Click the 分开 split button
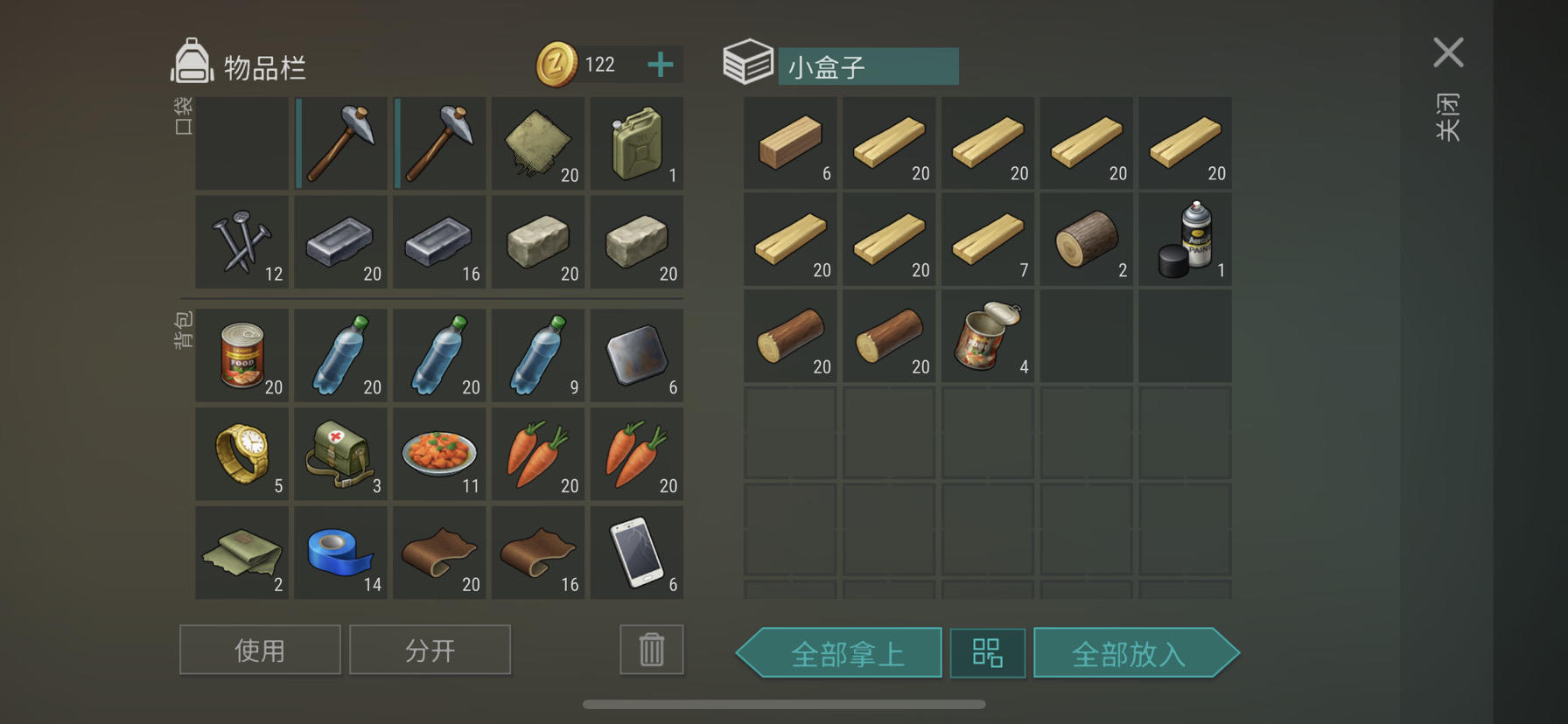The width and height of the screenshot is (1568, 724). point(430,650)
